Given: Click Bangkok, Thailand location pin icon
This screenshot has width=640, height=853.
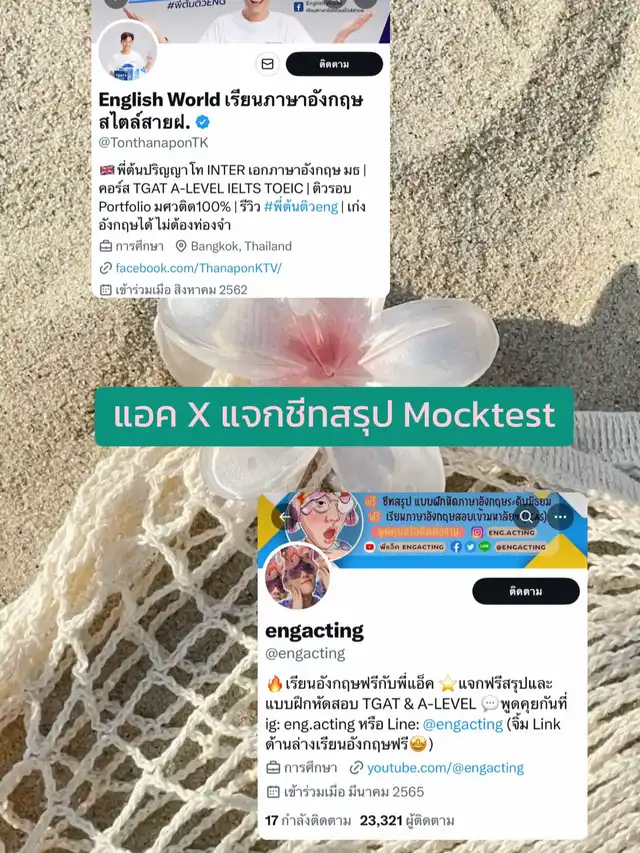Looking at the screenshot, I should (x=181, y=246).
